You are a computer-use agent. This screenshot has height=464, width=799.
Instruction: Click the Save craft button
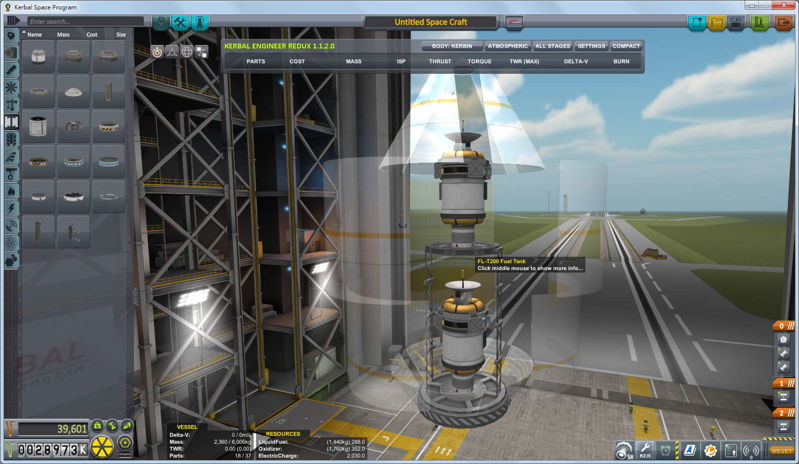click(x=736, y=23)
